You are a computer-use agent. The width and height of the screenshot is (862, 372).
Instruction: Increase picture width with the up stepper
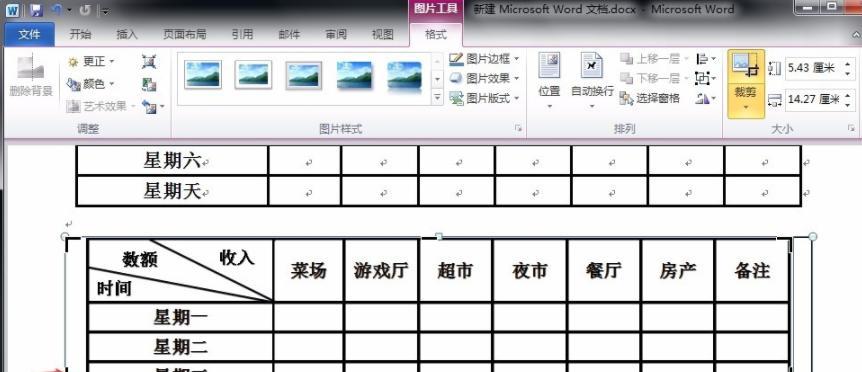point(849,95)
